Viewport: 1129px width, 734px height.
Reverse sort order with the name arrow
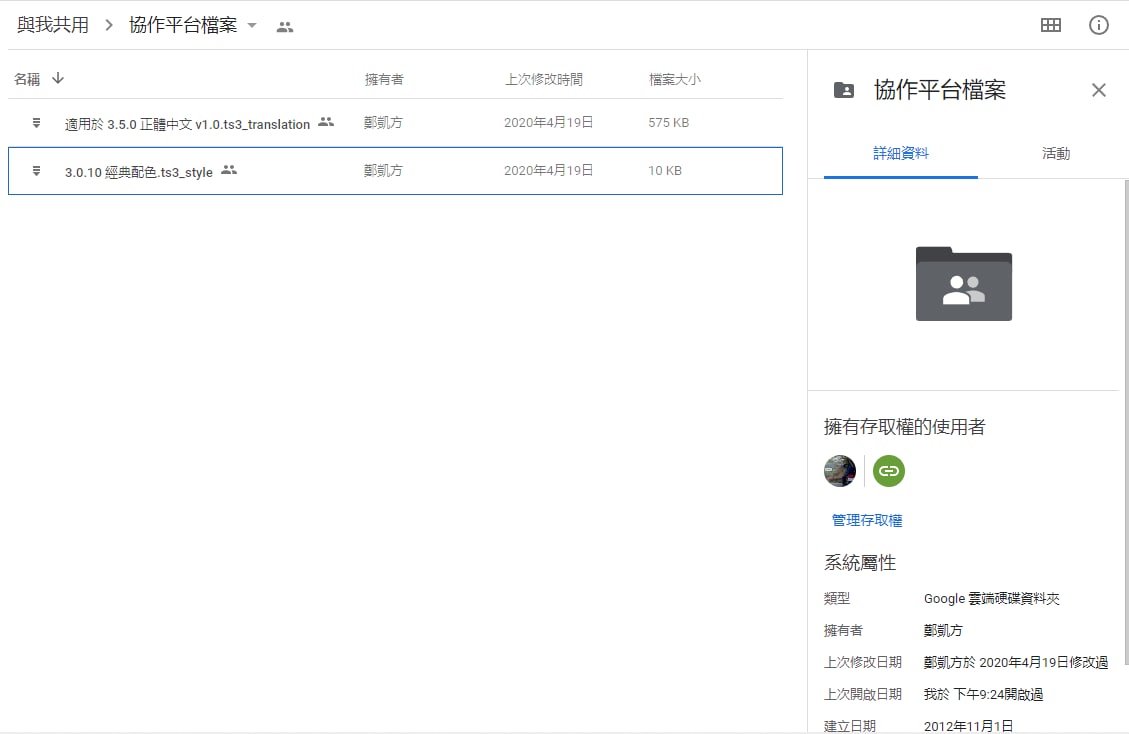tap(58, 78)
